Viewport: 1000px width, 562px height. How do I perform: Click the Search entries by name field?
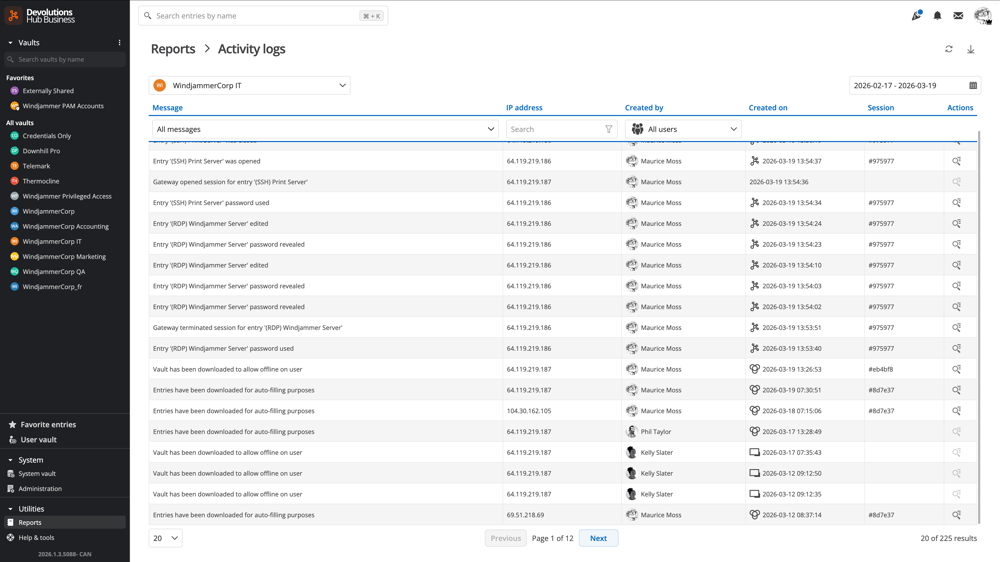[x=263, y=16]
